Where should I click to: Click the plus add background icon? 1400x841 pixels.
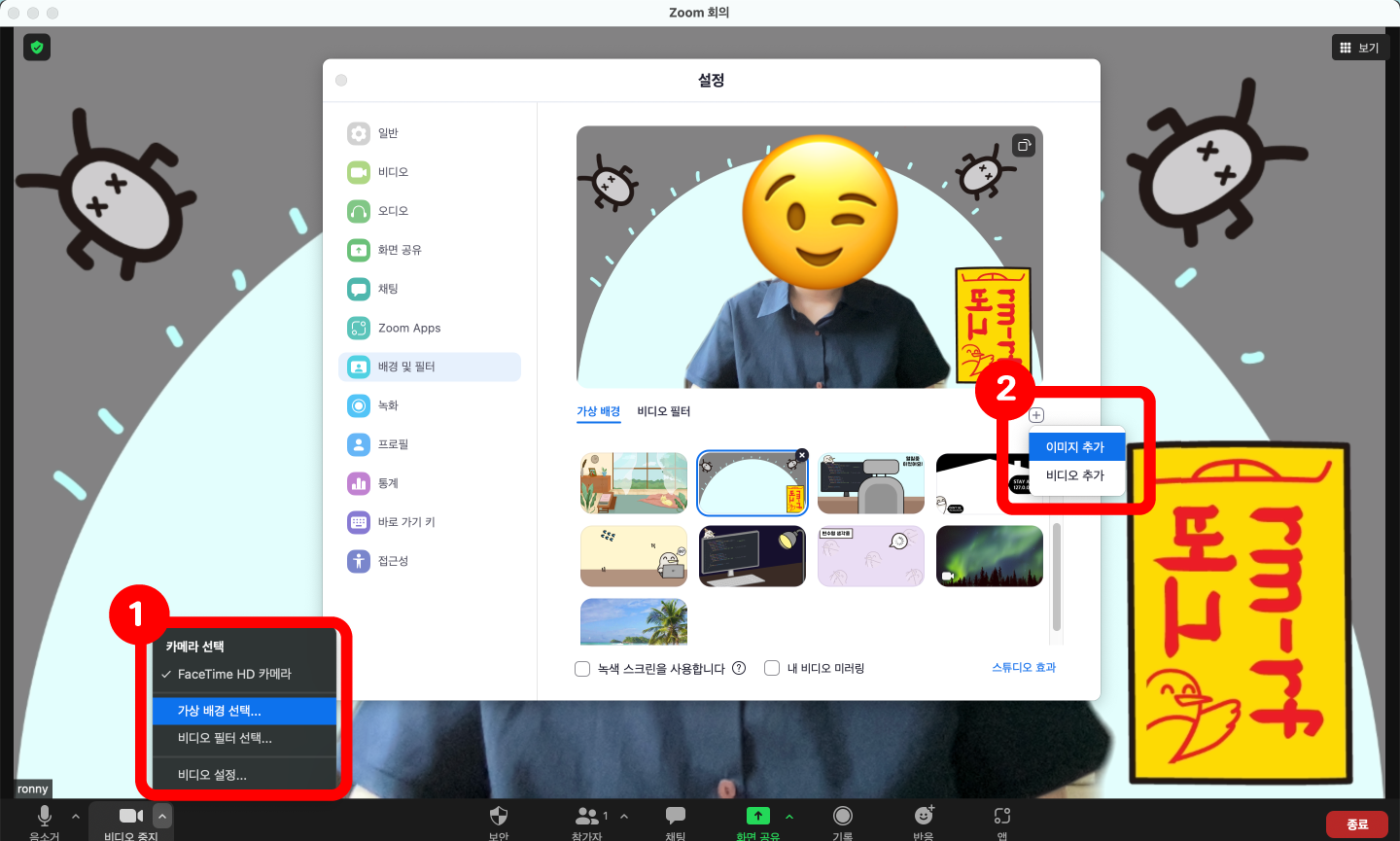click(x=1036, y=415)
